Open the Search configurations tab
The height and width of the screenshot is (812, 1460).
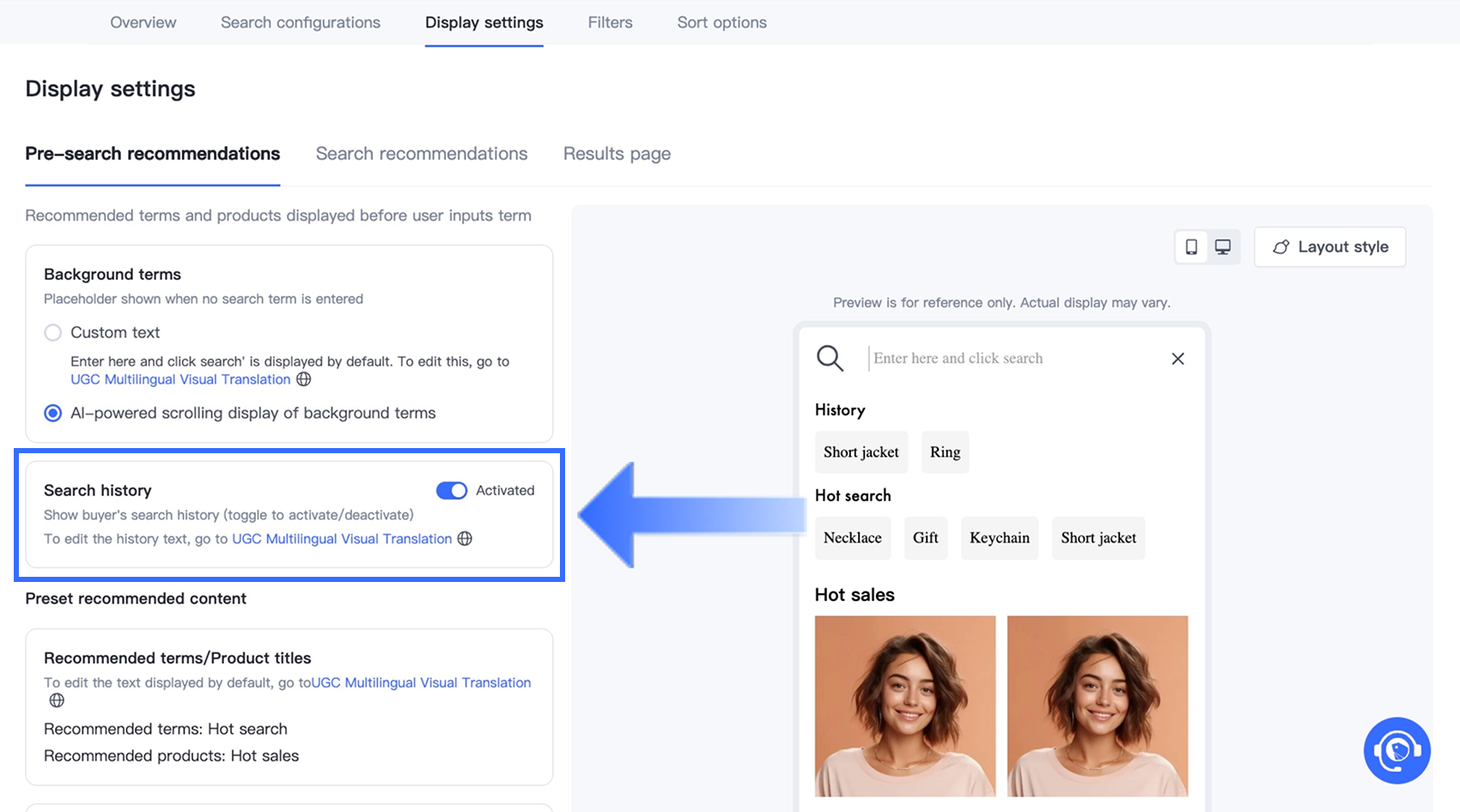(301, 22)
